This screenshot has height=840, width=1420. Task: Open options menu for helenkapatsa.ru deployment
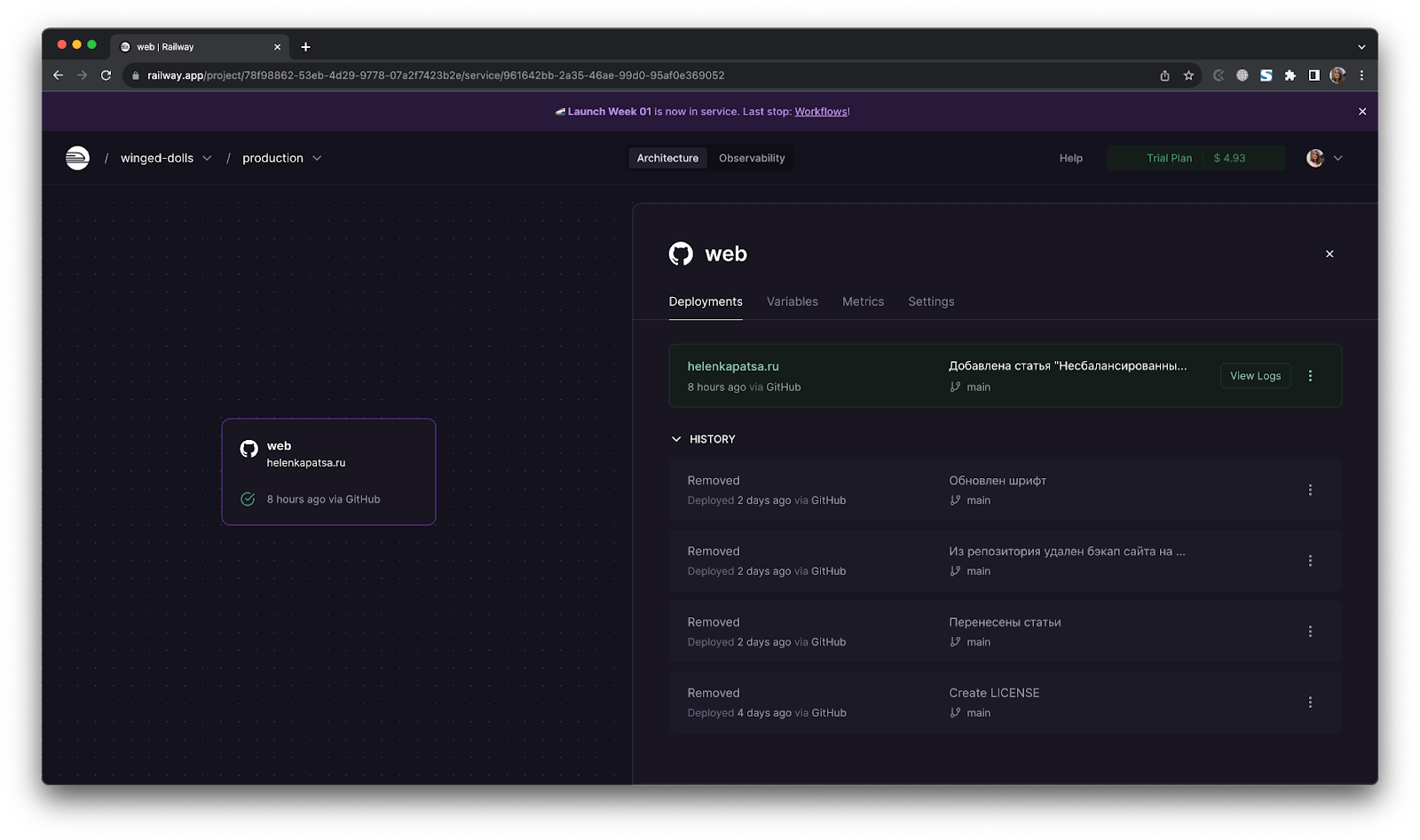[x=1310, y=376]
